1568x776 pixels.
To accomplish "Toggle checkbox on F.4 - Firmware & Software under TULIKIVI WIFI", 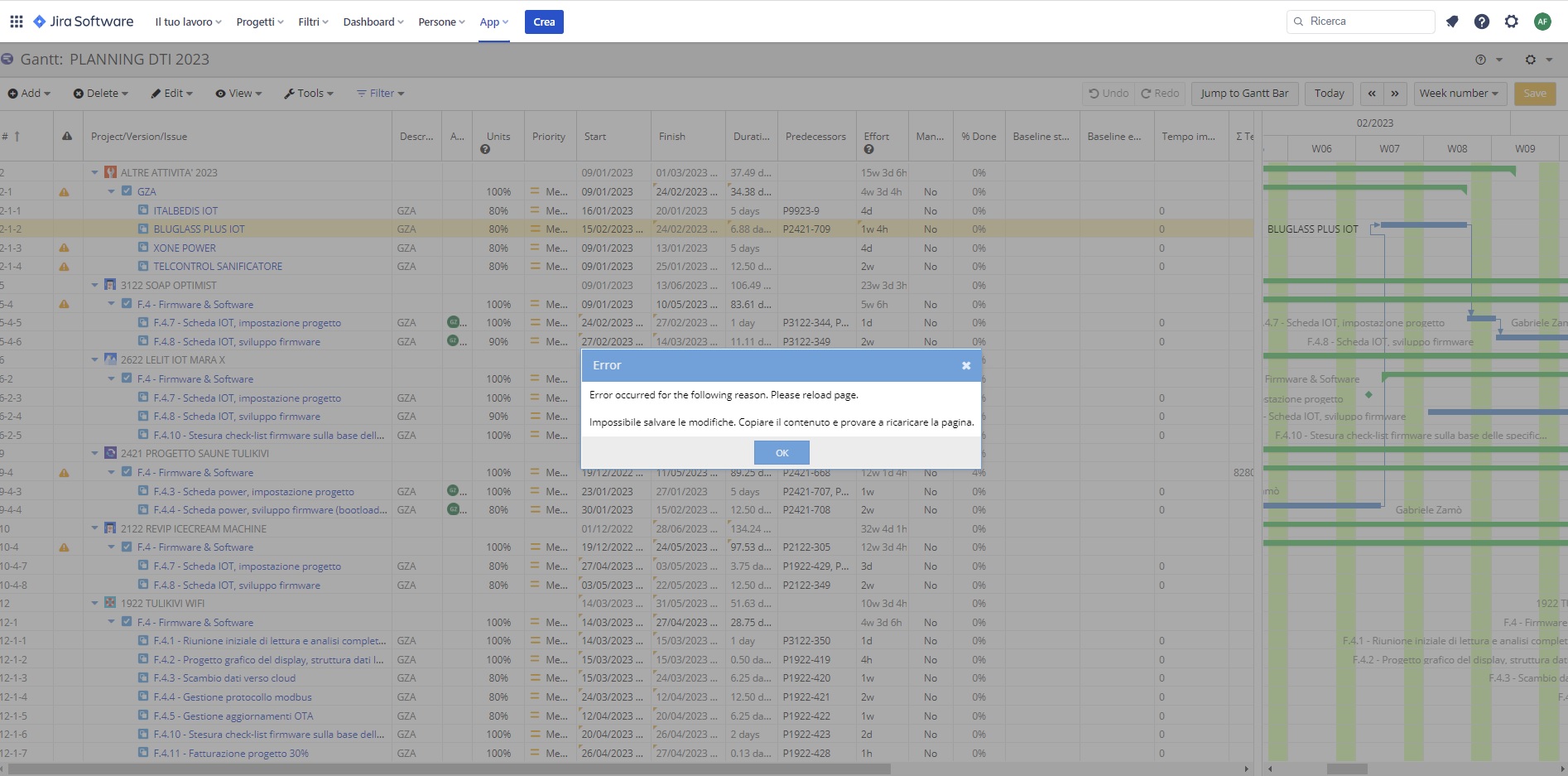I will [x=127, y=622].
